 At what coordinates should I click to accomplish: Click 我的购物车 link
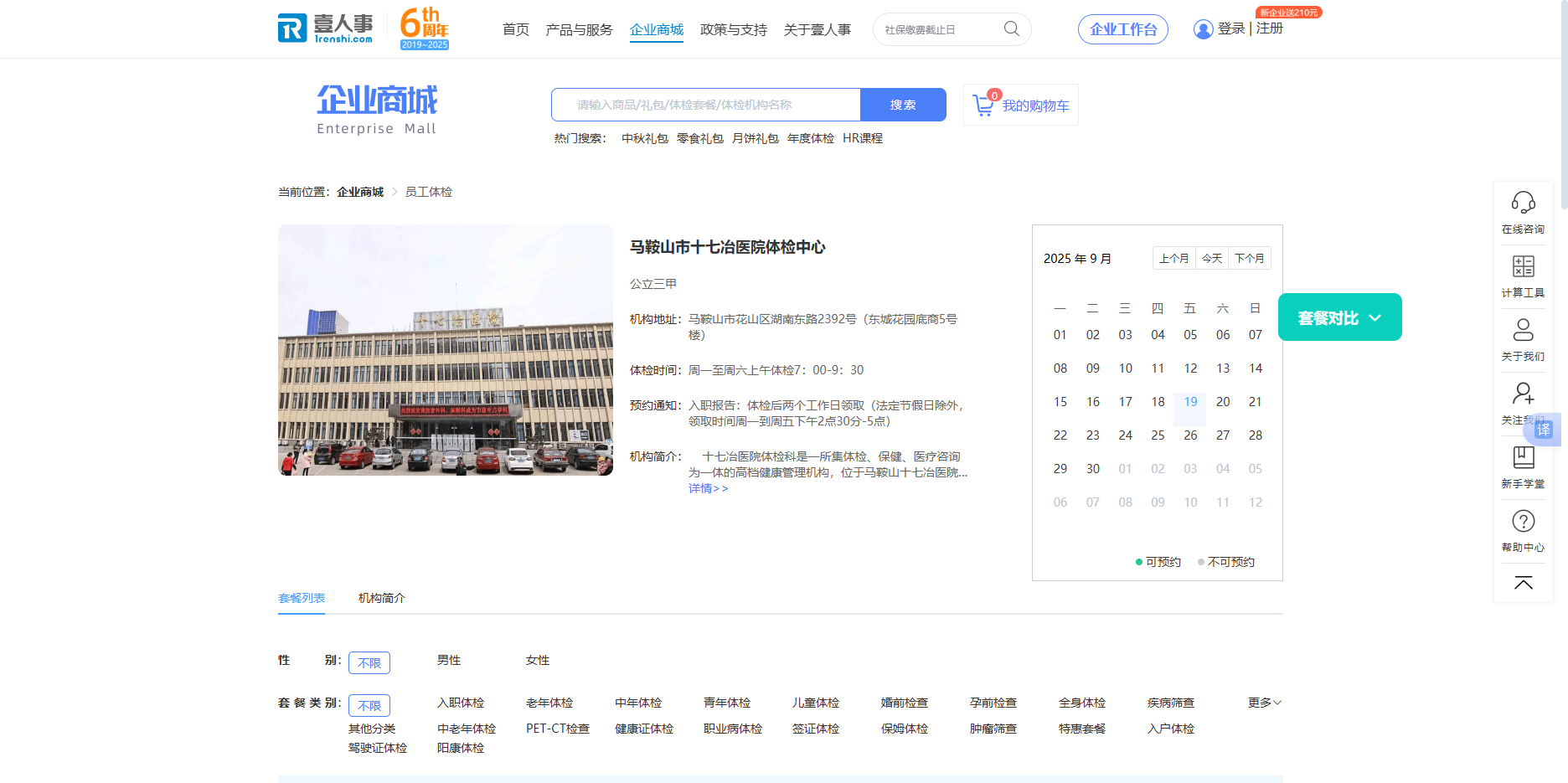pos(1036,106)
